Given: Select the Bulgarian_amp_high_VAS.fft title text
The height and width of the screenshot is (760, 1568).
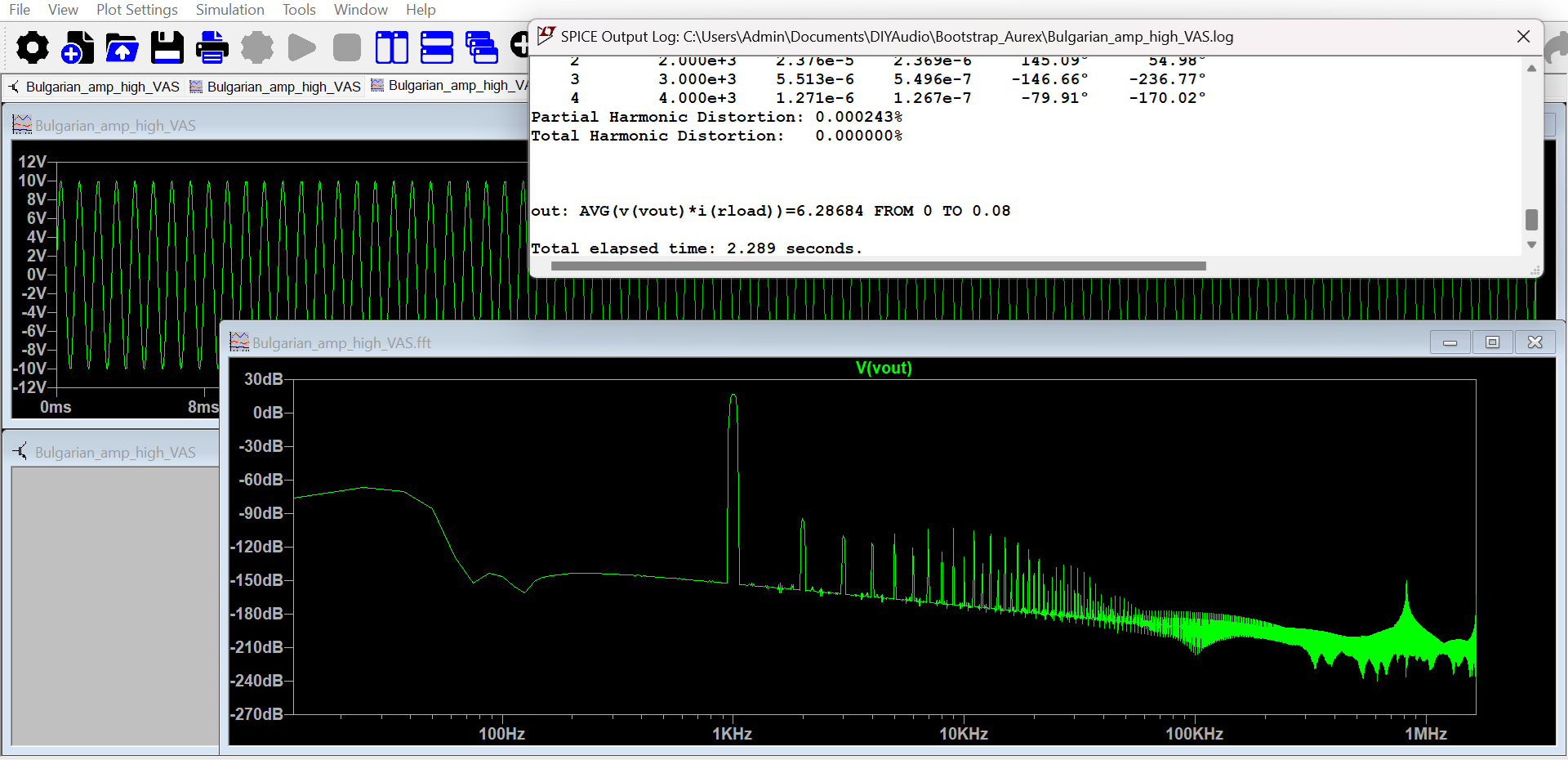Looking at the screenshot, I should (x=341, y=343).
